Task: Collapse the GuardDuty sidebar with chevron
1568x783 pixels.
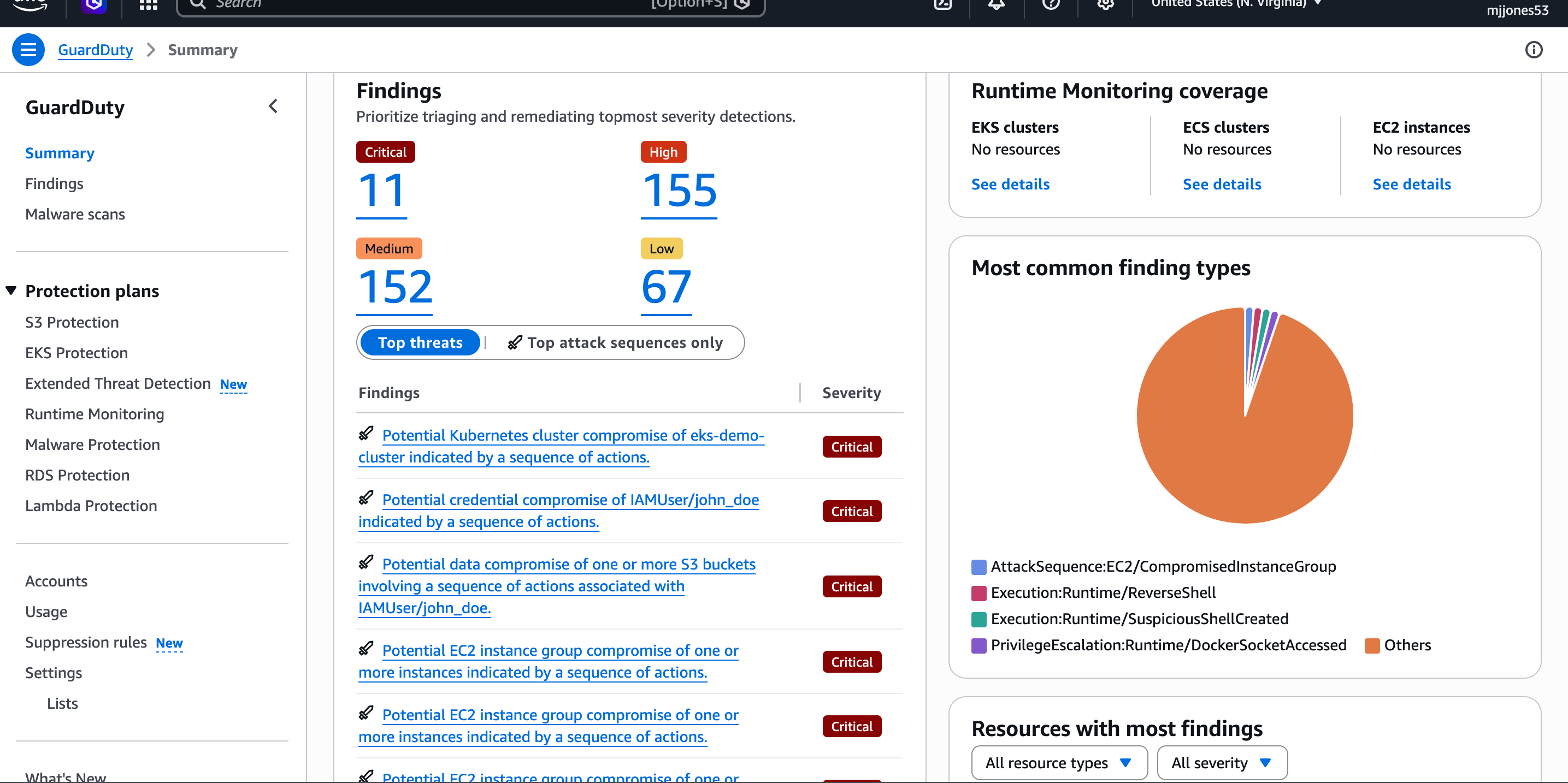Action: pyautogui.click(x=273, y=106)
